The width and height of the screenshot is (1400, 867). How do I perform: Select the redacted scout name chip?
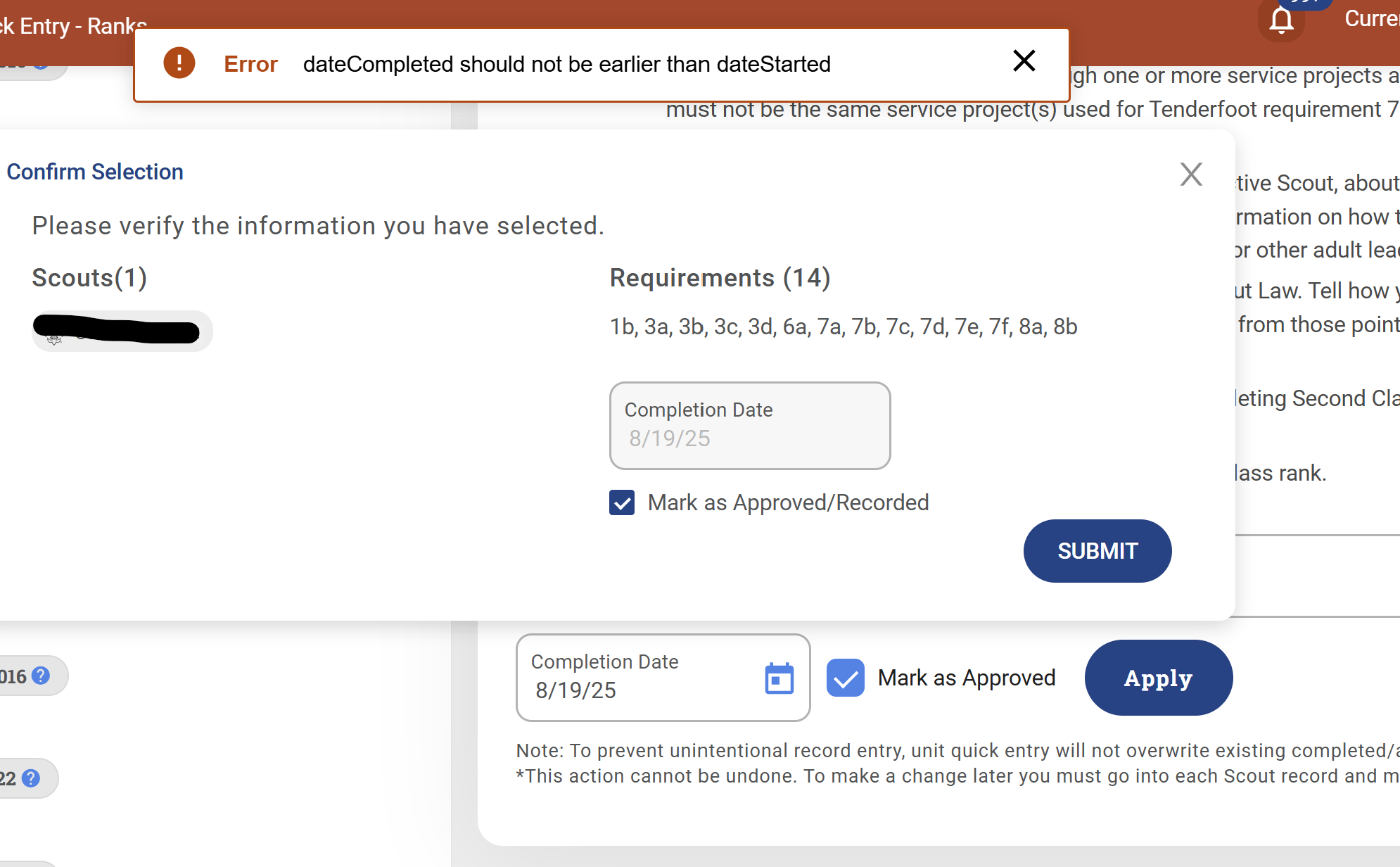tap(122, 331)
